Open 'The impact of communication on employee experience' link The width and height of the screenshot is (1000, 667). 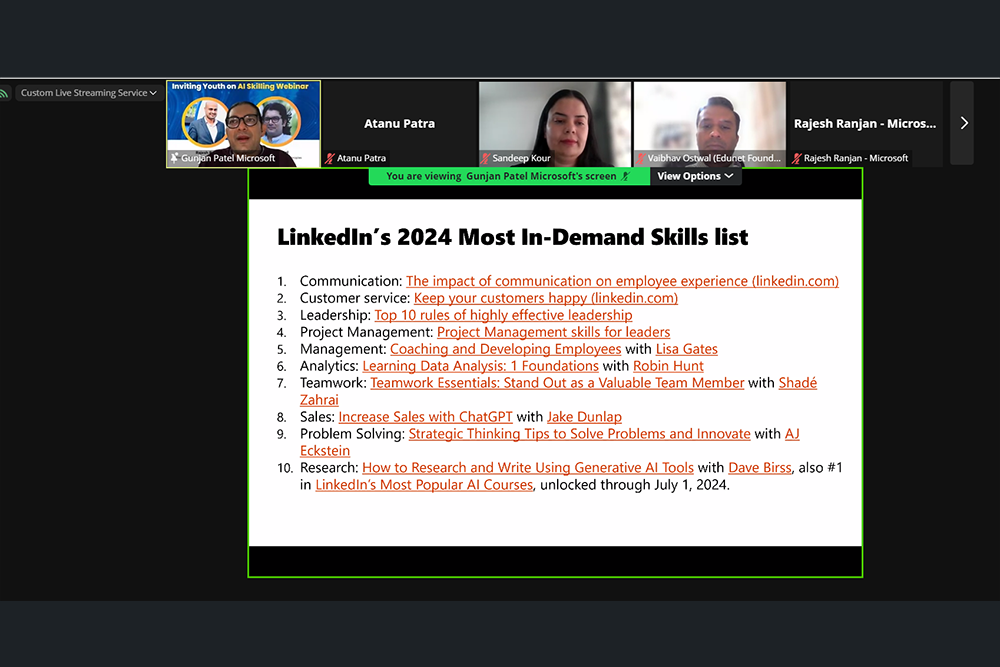(x=622, y=281)
